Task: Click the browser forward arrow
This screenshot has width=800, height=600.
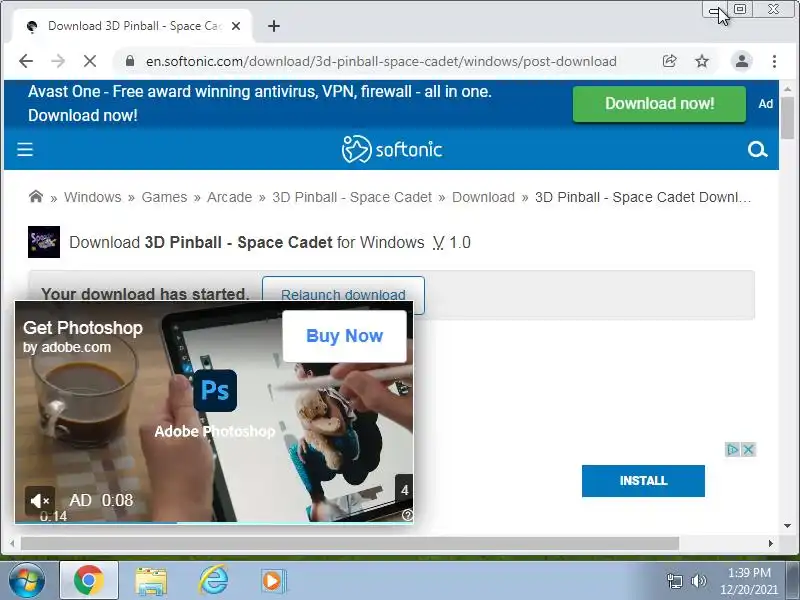Action: tap(58, 61)
